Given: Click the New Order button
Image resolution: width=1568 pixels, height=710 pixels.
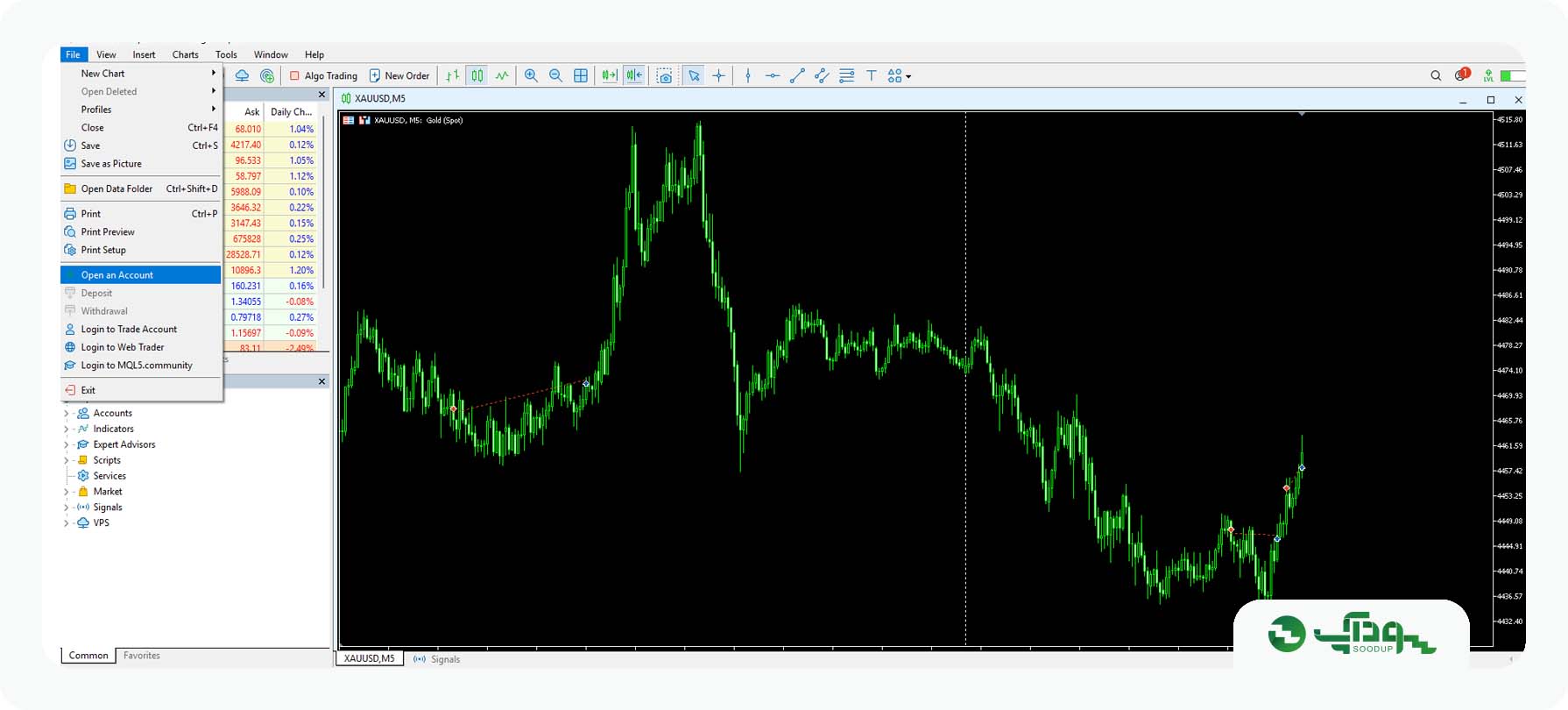Looking at the screenshot, I should [x=399, y=76].
